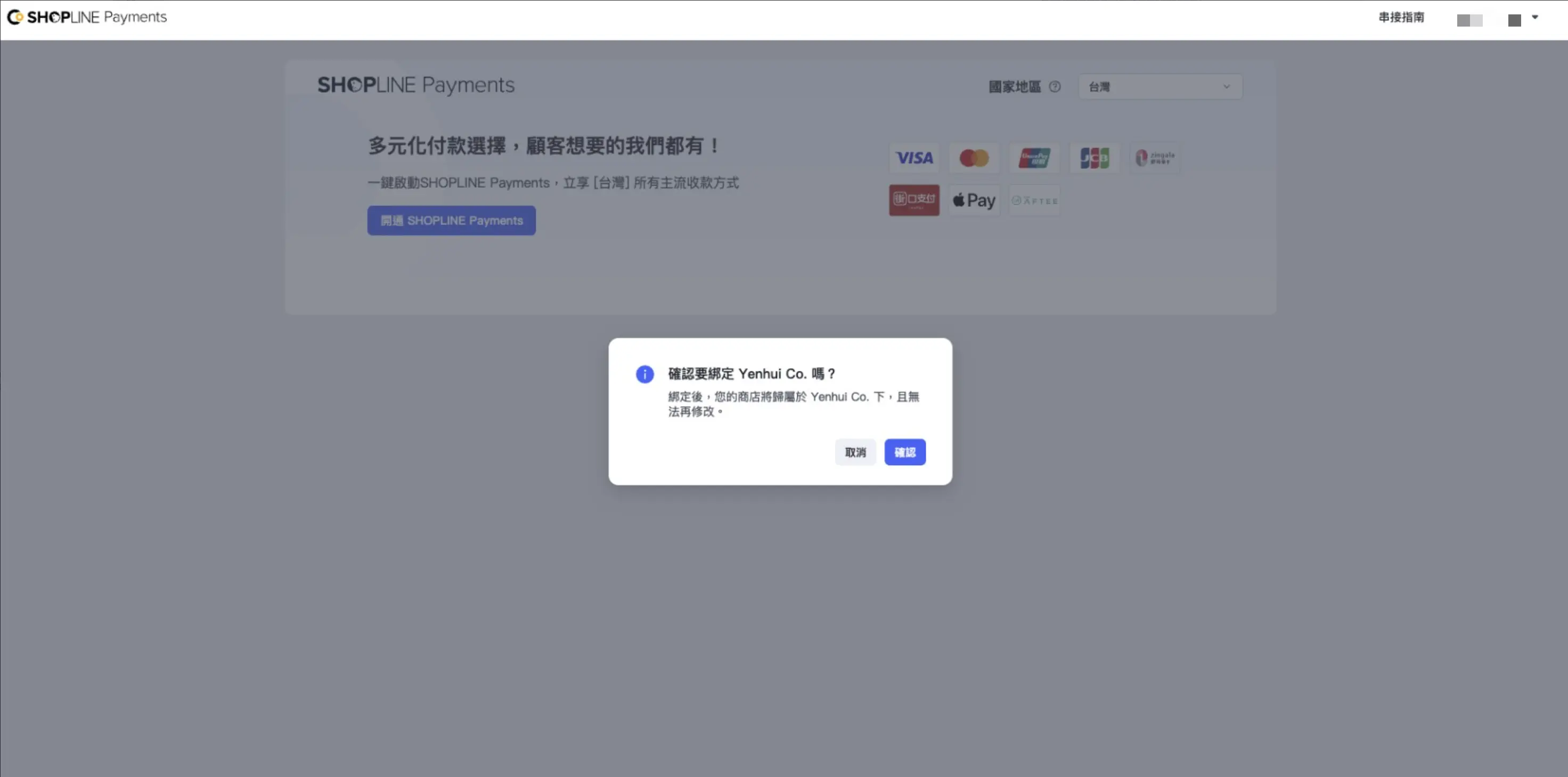Click the 開通 SHOPLINE Payments button
Screen dimensions: 1568x777
[451, 221]
